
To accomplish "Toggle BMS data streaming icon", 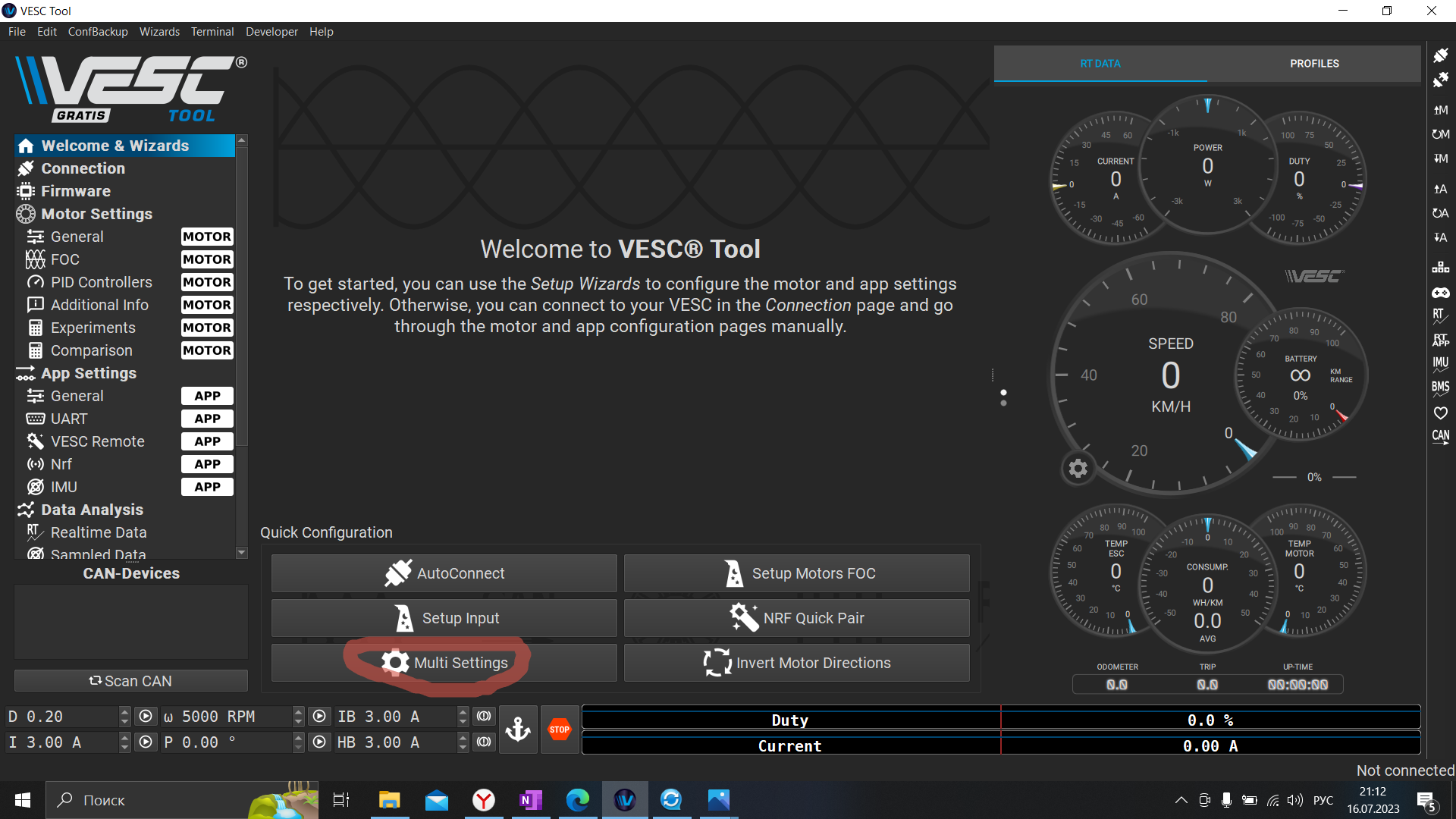I will point(1440,389).
